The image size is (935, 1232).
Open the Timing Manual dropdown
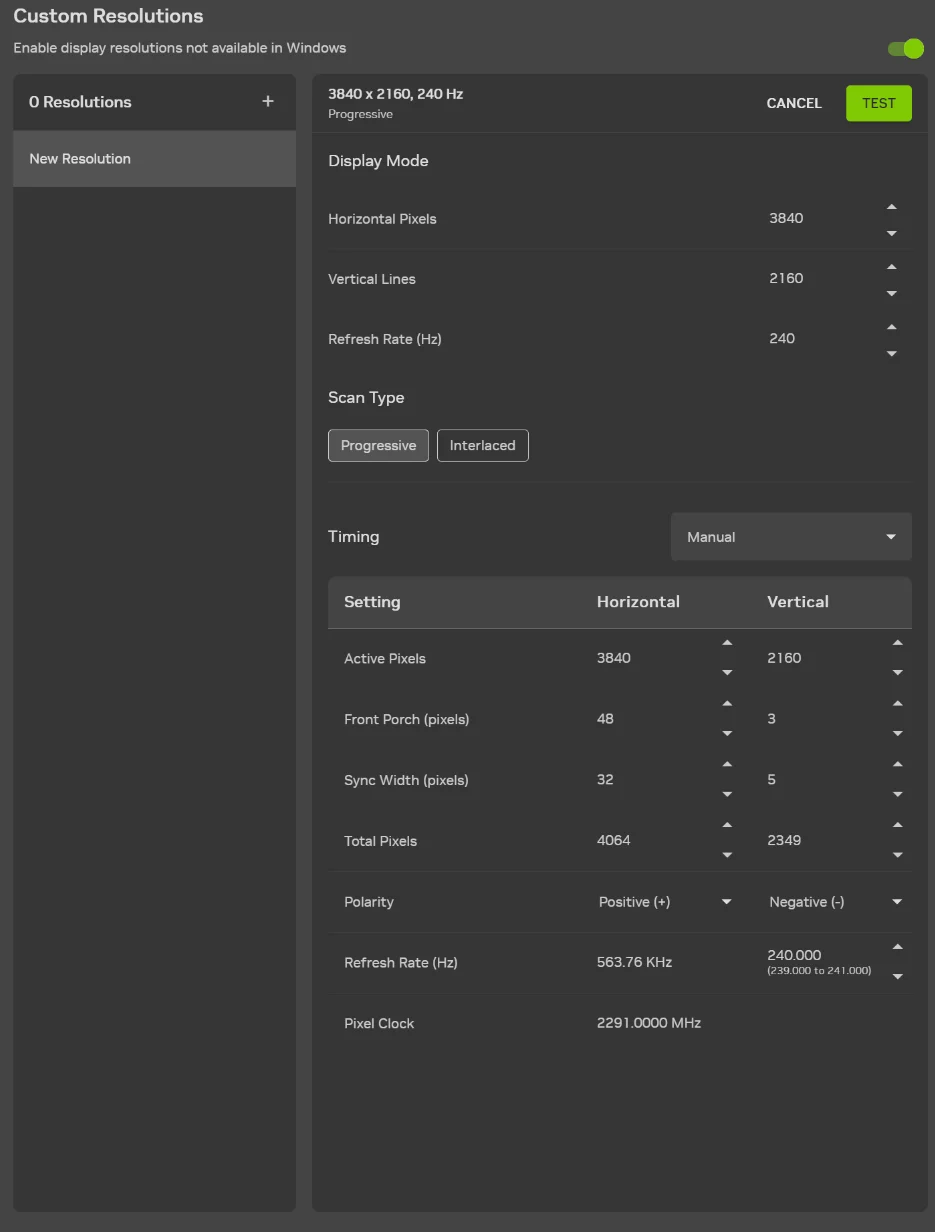(x=791, y=537)
